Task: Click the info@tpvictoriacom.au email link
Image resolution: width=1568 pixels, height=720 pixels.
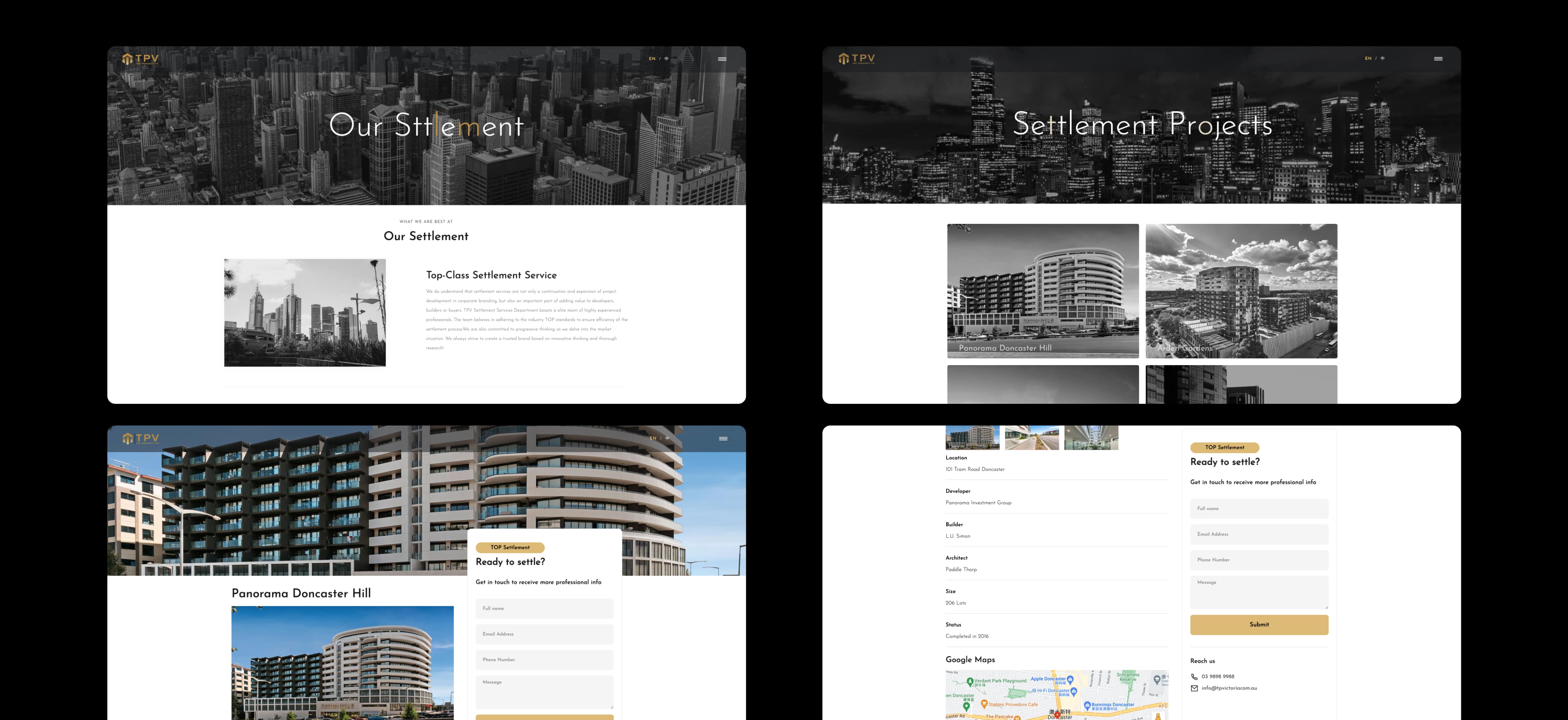Action: 1229,688
